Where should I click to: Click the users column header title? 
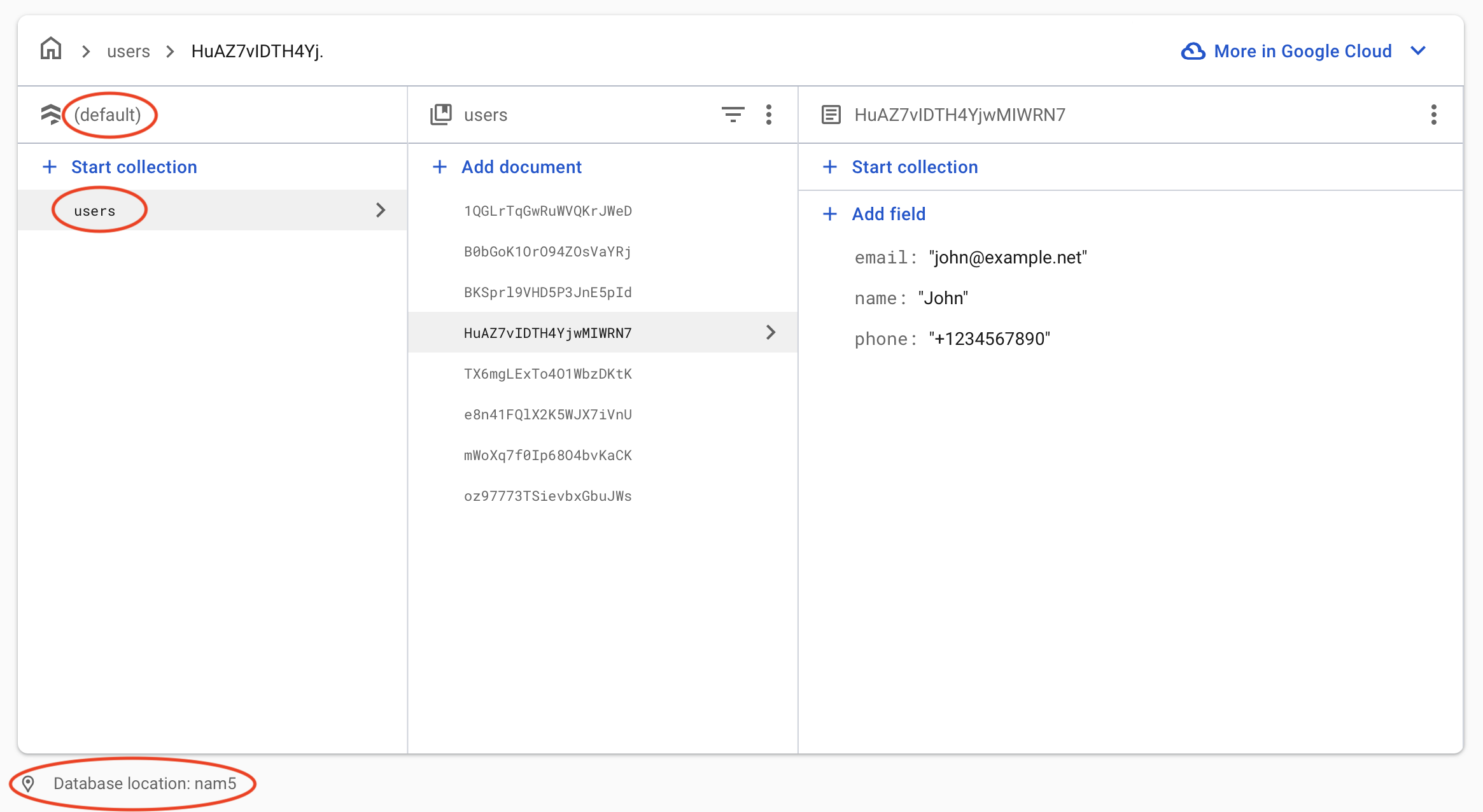(x=486, y=115)
